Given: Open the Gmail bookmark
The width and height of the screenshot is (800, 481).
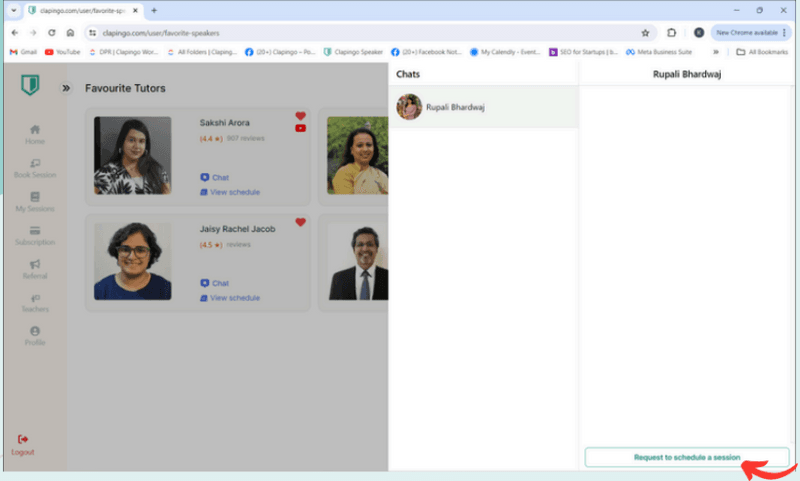Looking at the screenshot, I should coord(23,51).
